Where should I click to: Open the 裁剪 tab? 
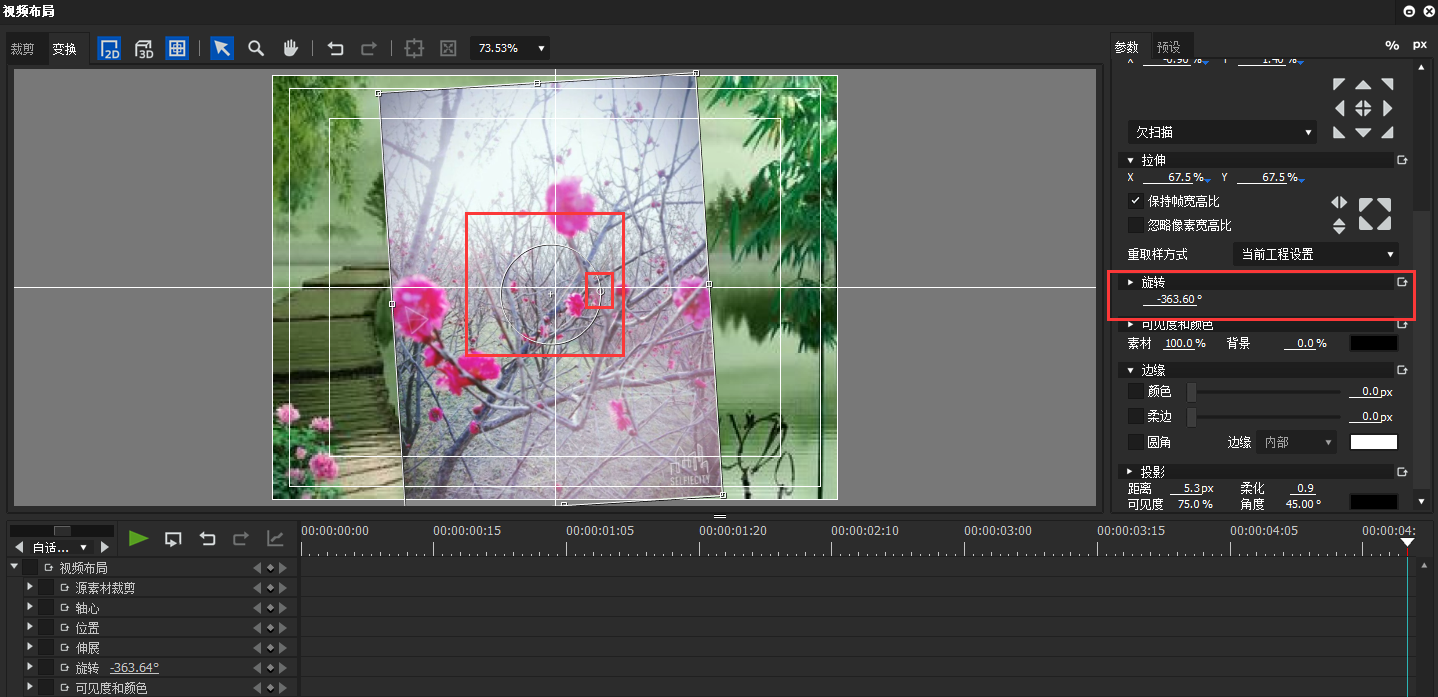tap(23, 48)
